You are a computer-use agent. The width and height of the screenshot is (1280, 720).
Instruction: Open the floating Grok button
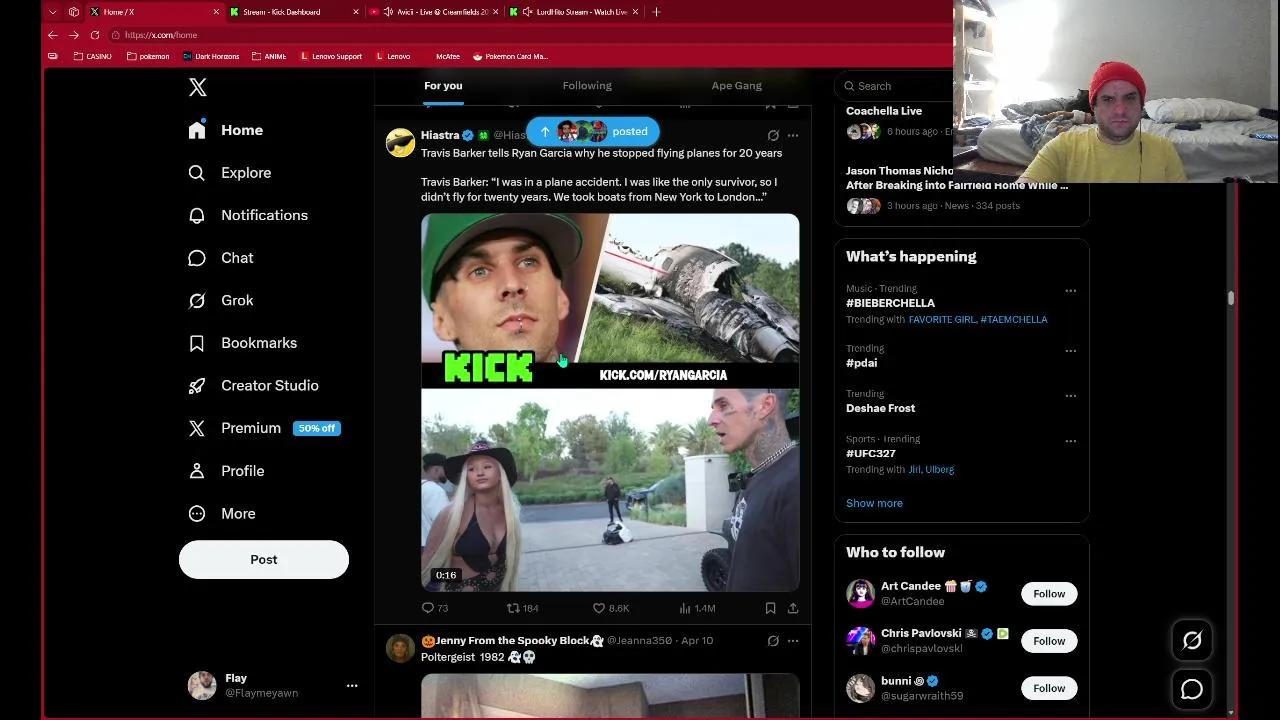pos(1192,641)
